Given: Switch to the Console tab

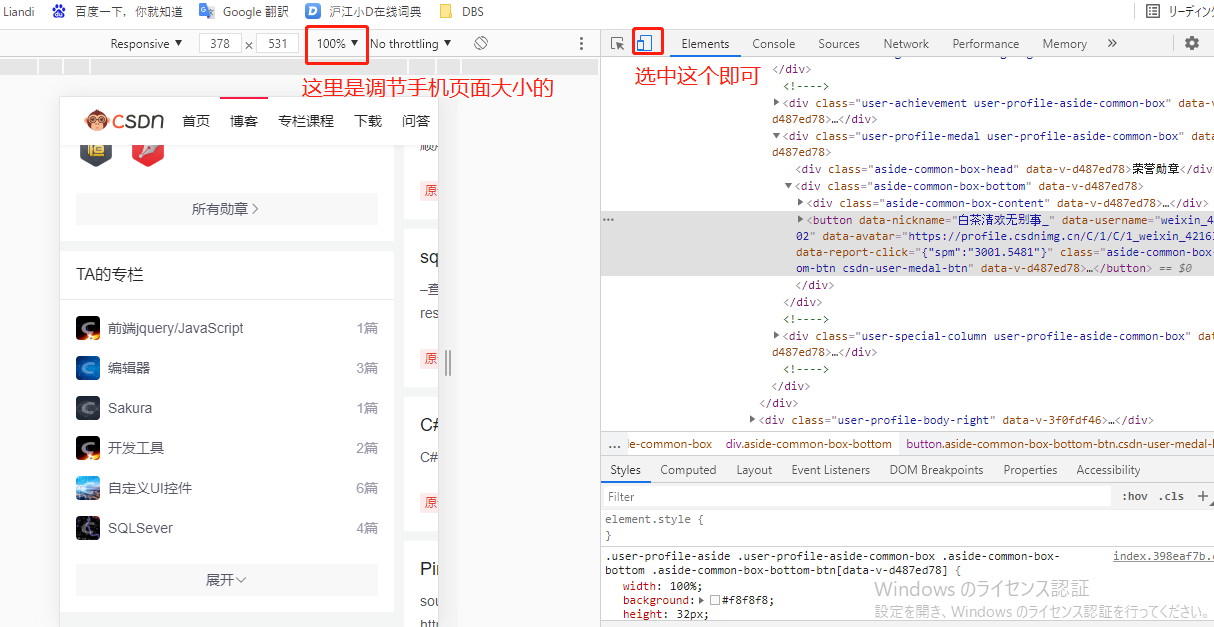Looking at the screenshot, I should click(773, 44).
